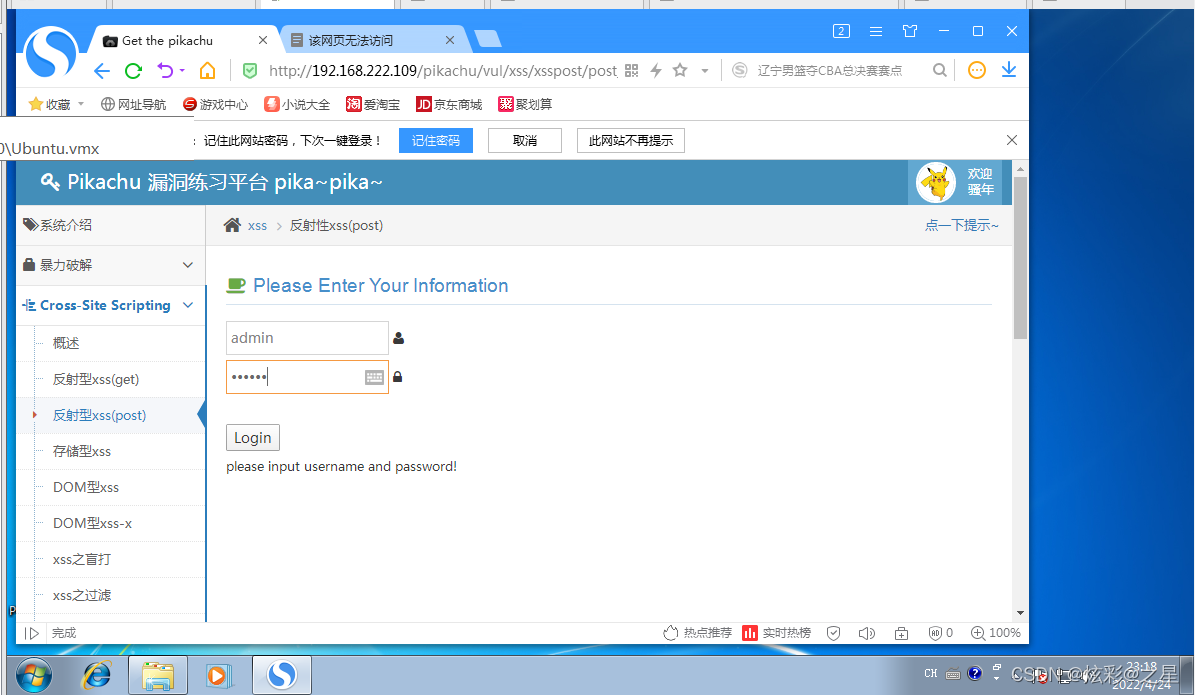Mute page sound with the speaker icon
This screenshot has width=1195, height=695.
(867, 633)
